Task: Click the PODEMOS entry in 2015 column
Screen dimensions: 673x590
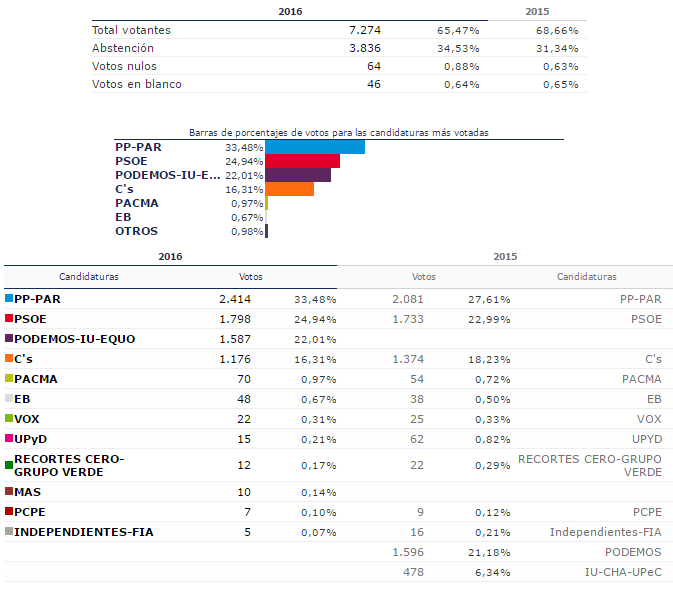Action: [x=633, y=552]
